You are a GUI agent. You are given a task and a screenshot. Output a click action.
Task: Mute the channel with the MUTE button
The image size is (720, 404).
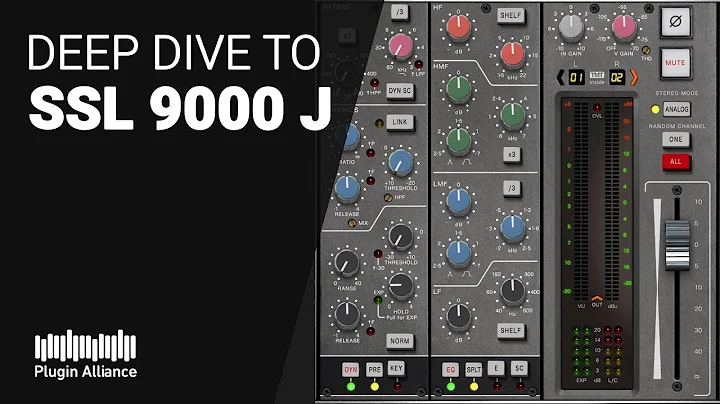(675, 62)
